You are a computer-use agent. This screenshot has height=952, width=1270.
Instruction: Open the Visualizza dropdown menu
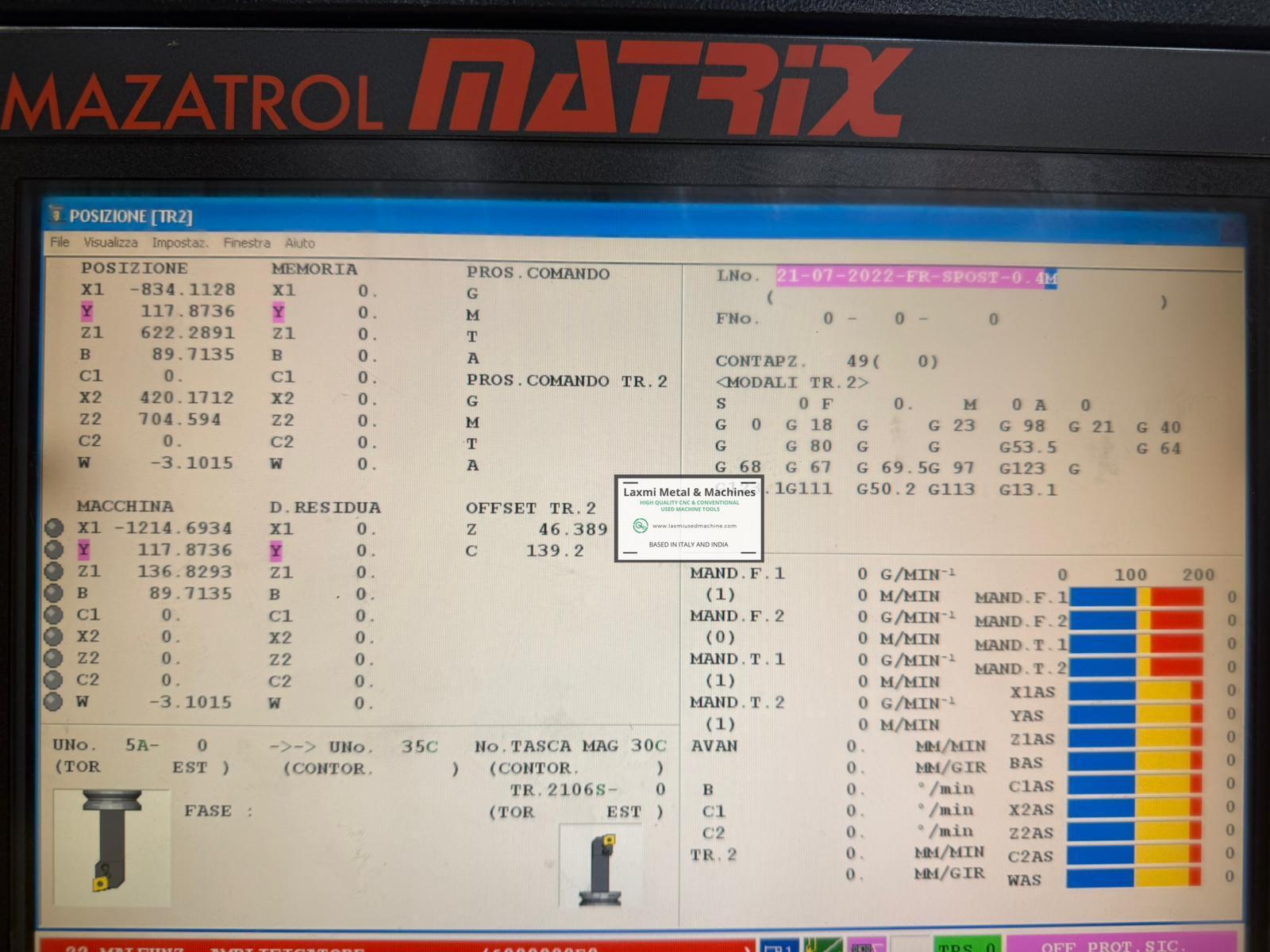pyautogui.click(x=111, y=243)
